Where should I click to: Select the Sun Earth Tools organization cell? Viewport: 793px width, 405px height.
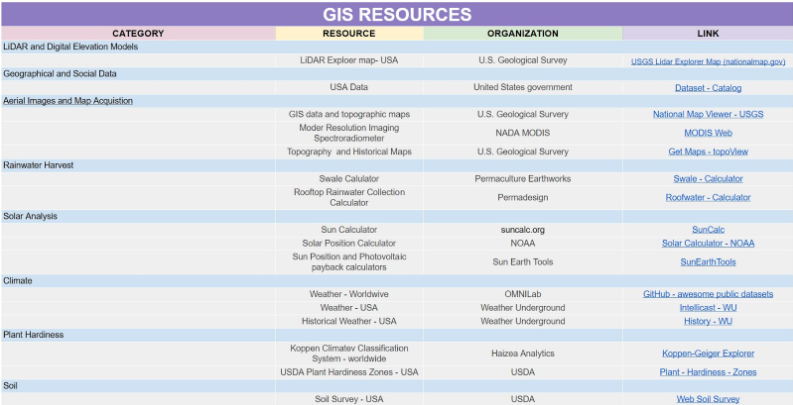(523, 262)
